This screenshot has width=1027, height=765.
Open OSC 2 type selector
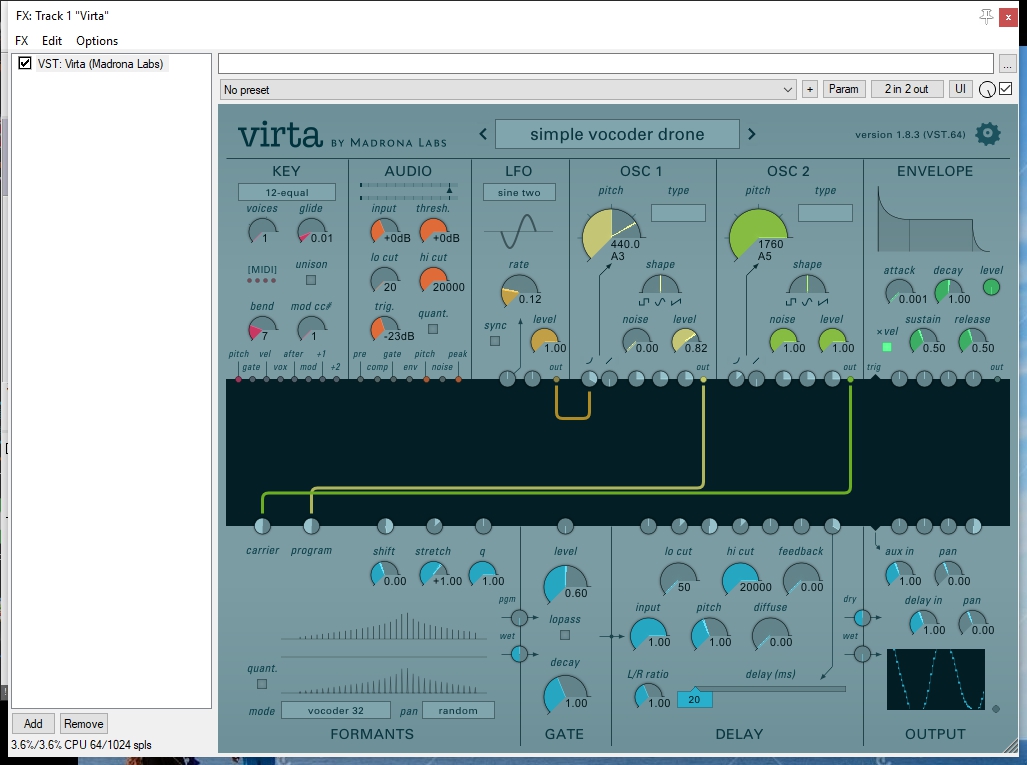point(825,213)
